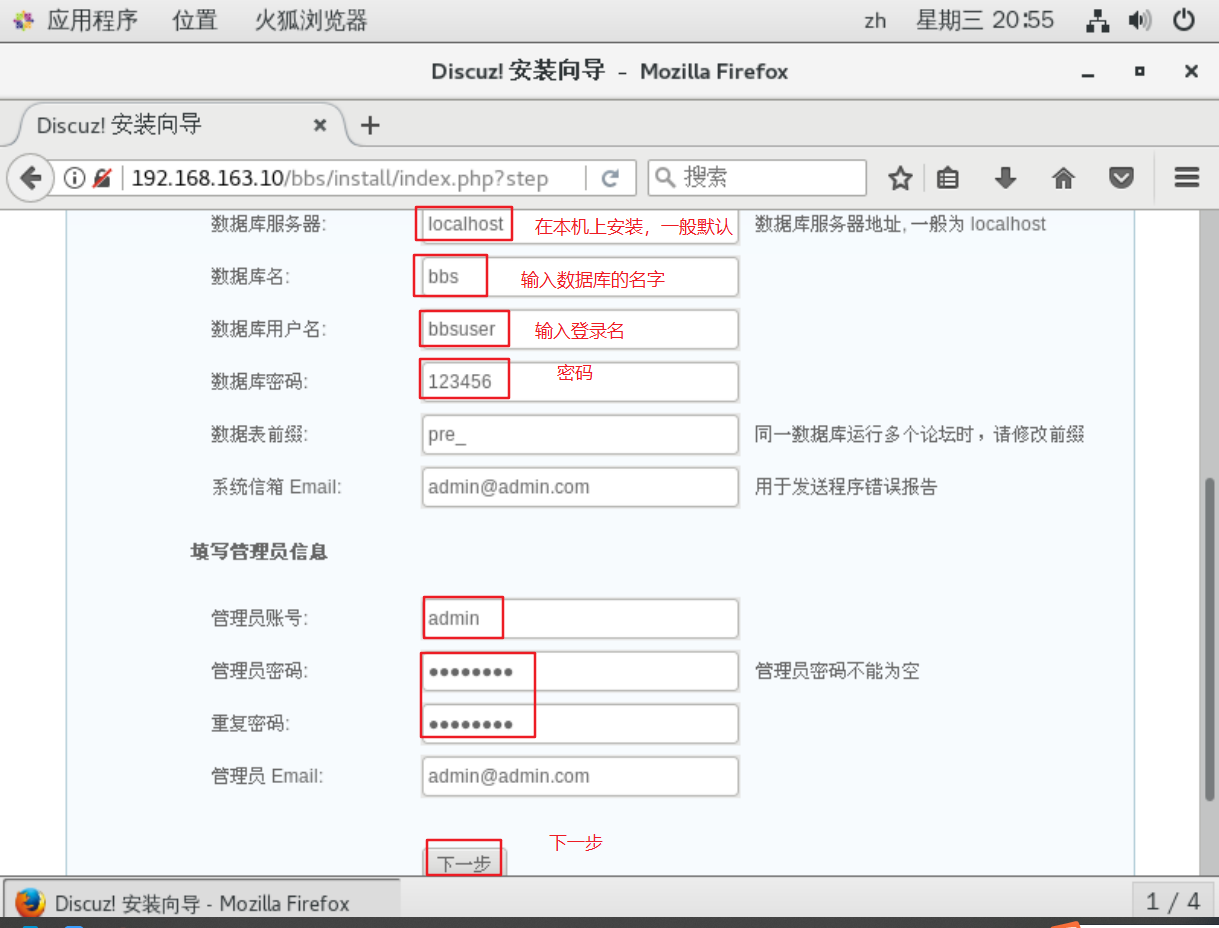This screenshot has width=1219, height=928.
Task: Click the 用于发送程序错误报告 hint text
Action: [x=846, y=487]
